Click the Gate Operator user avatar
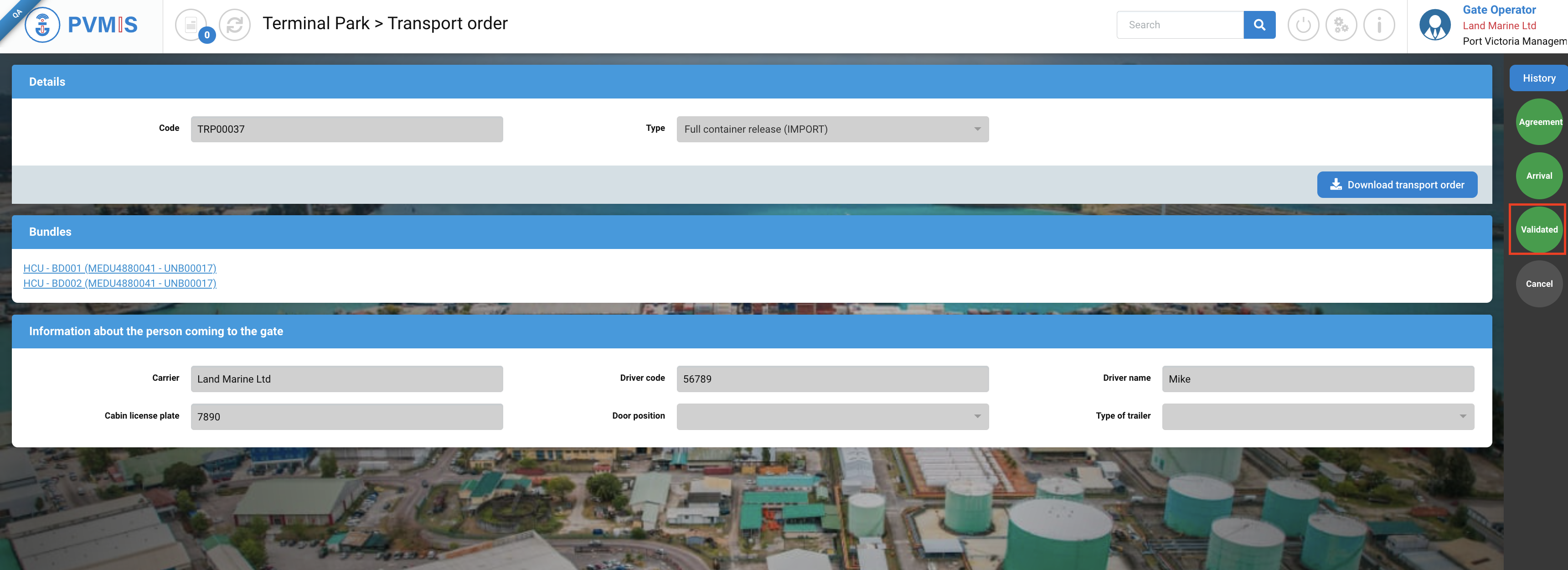The height and width of the screenshot is (570, 1568). [x=1435, y=25]
